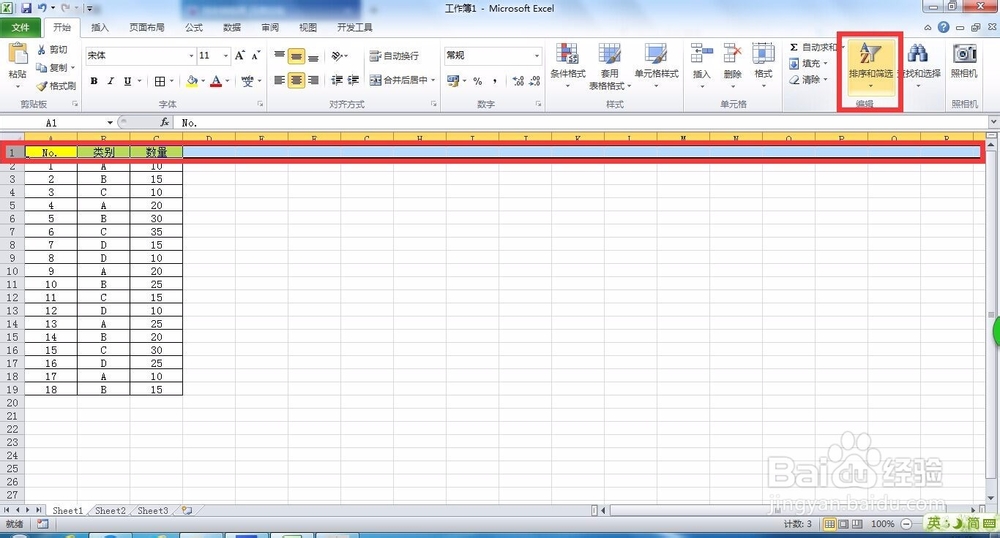Increase indent in alignment group
Image resolution: width=1000 pixels, height=538 pixels.
tap(353, 80)
